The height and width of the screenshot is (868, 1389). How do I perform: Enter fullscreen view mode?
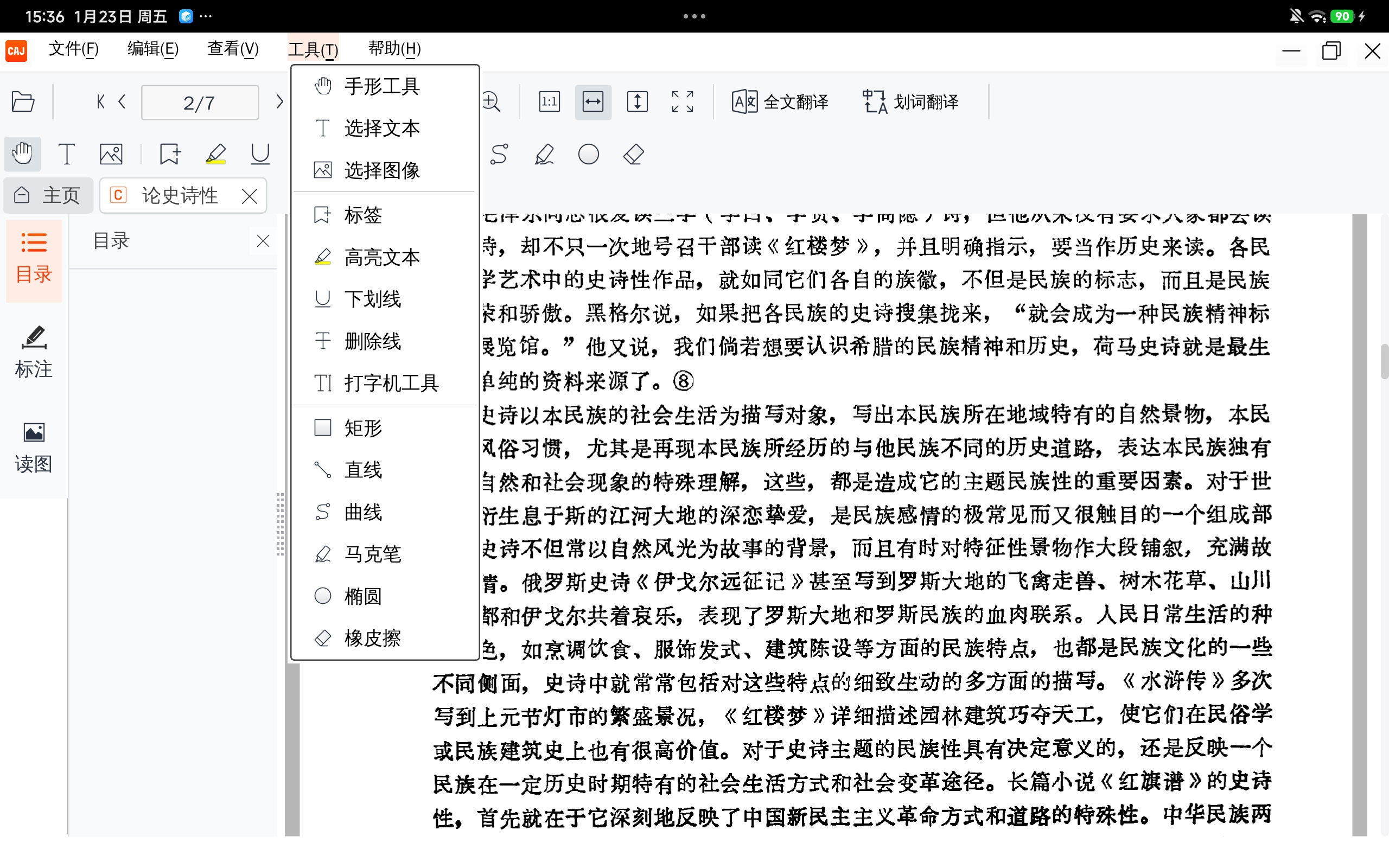coord(682,102)
